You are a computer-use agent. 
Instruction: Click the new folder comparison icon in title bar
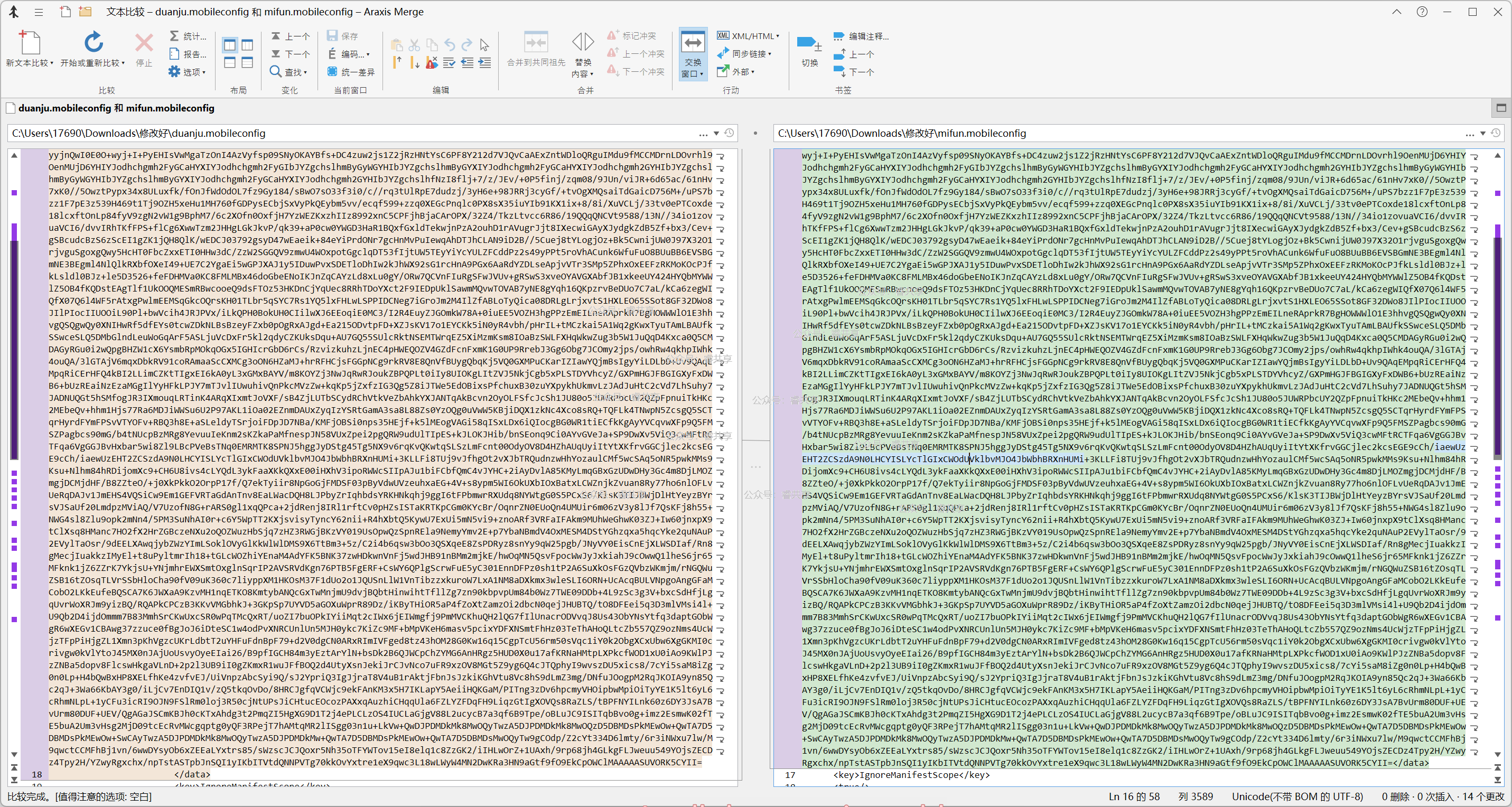(86, 12)
